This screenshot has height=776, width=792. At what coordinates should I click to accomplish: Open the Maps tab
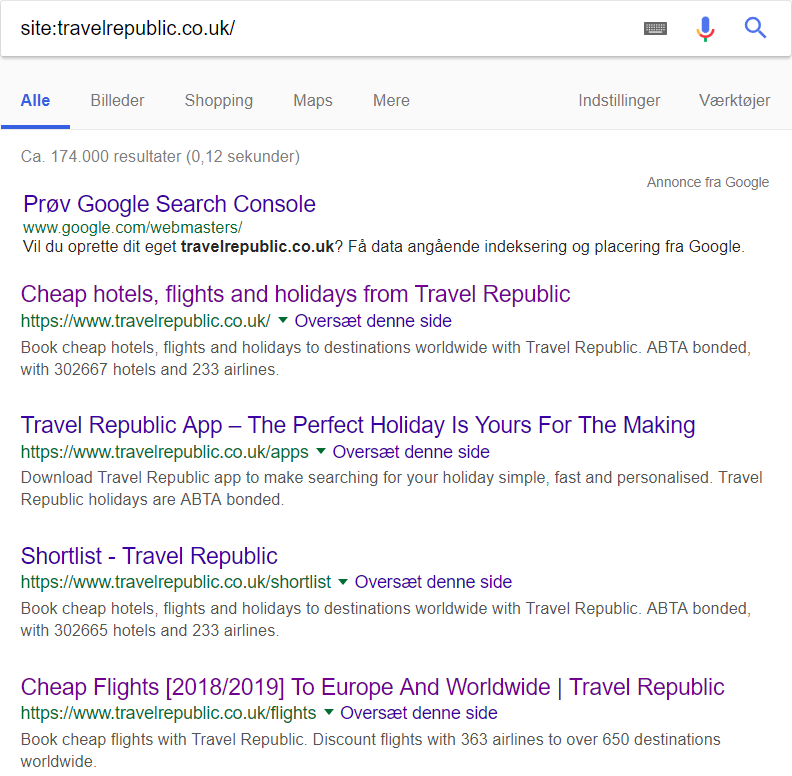(x=313, y=101)
